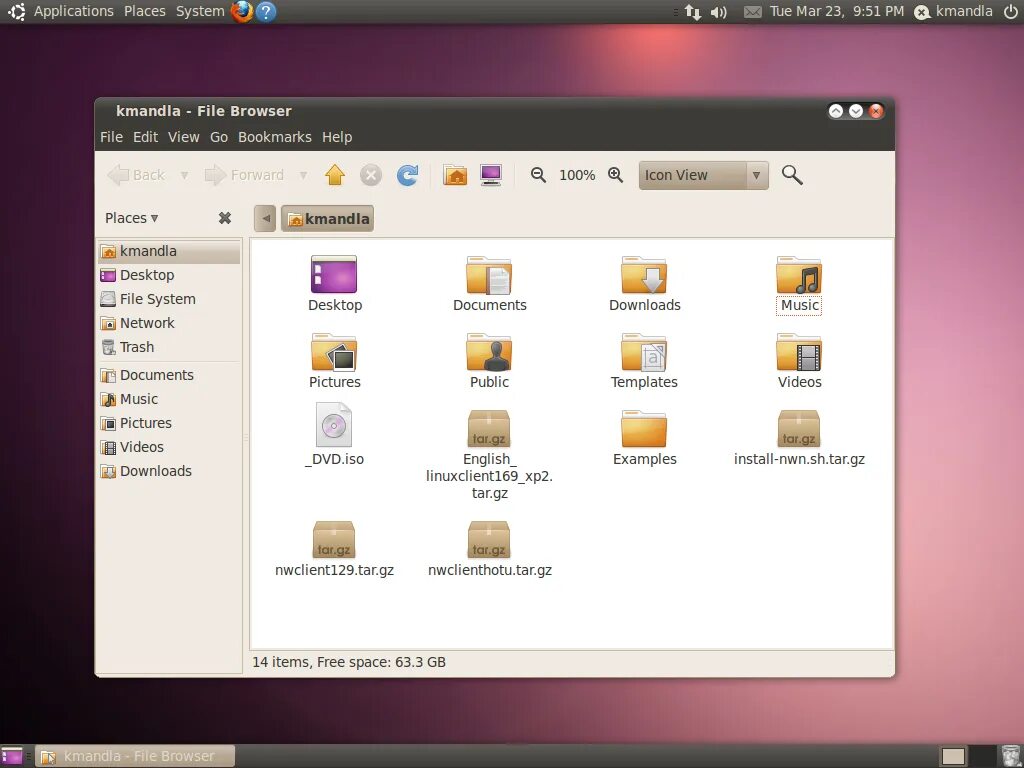Open Music bookmark in sidebar
This screenshot has width=1024, height=768.
[x=169, y=399]
